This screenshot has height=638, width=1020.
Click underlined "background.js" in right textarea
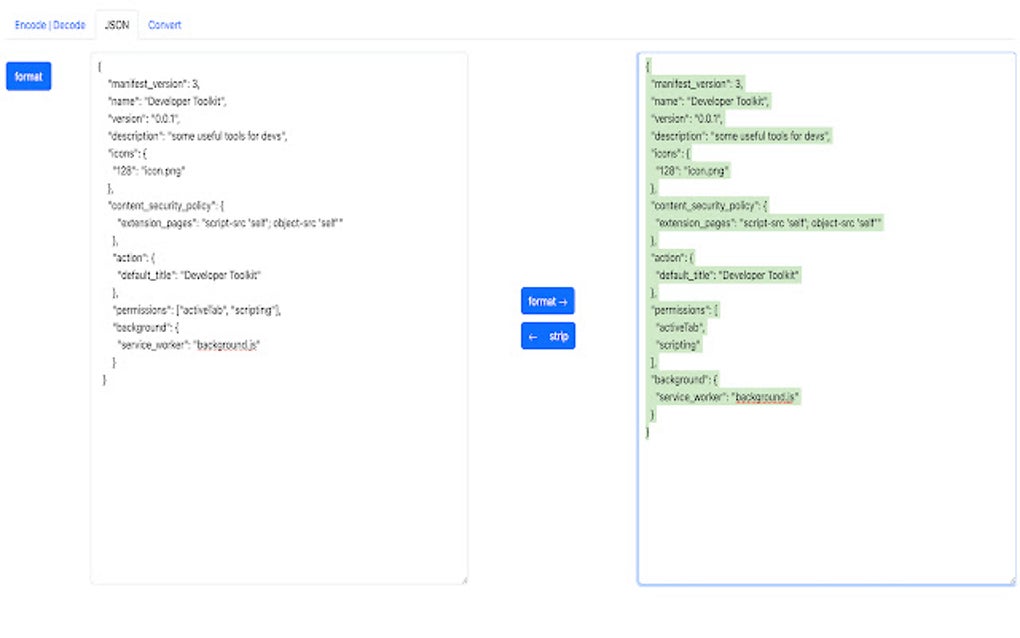(x=765, y=397)
